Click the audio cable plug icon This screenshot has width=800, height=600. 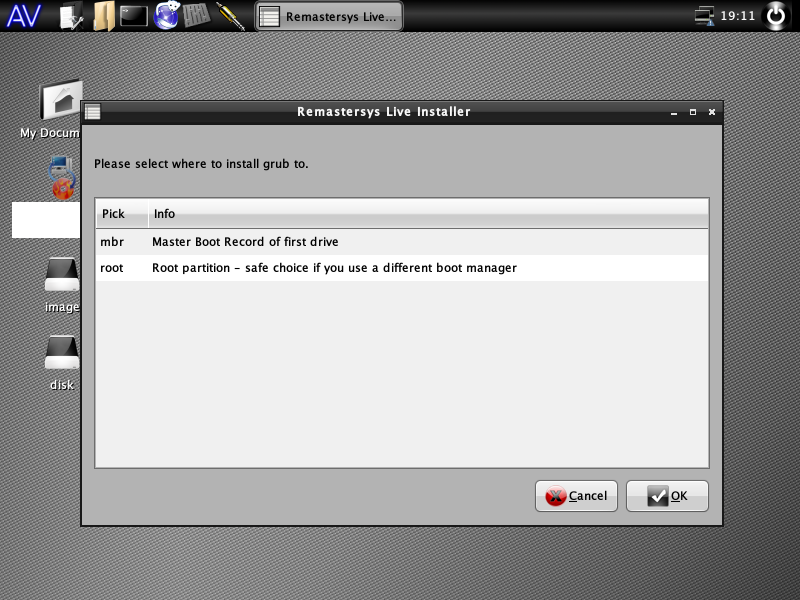coord(231,16)
